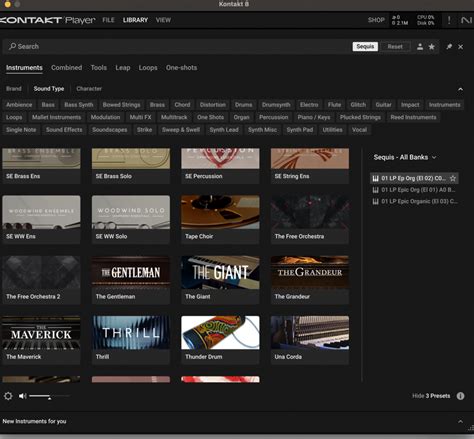This screenshot has height=439, width=474.
Task: Open The Free Orchestra 2 instrument
Action: [x=41, y=280]
